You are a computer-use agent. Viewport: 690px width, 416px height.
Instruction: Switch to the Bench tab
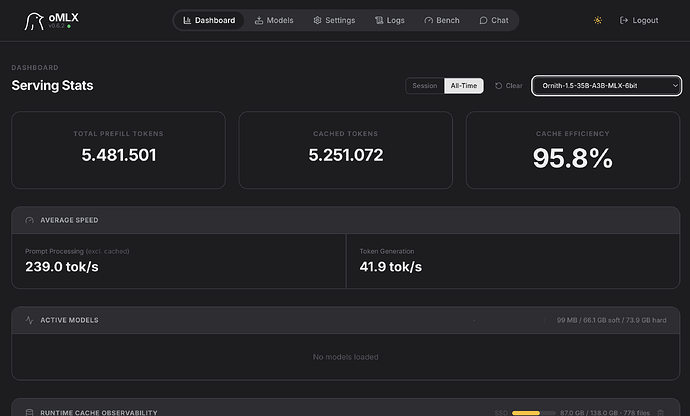pos(442,20)
